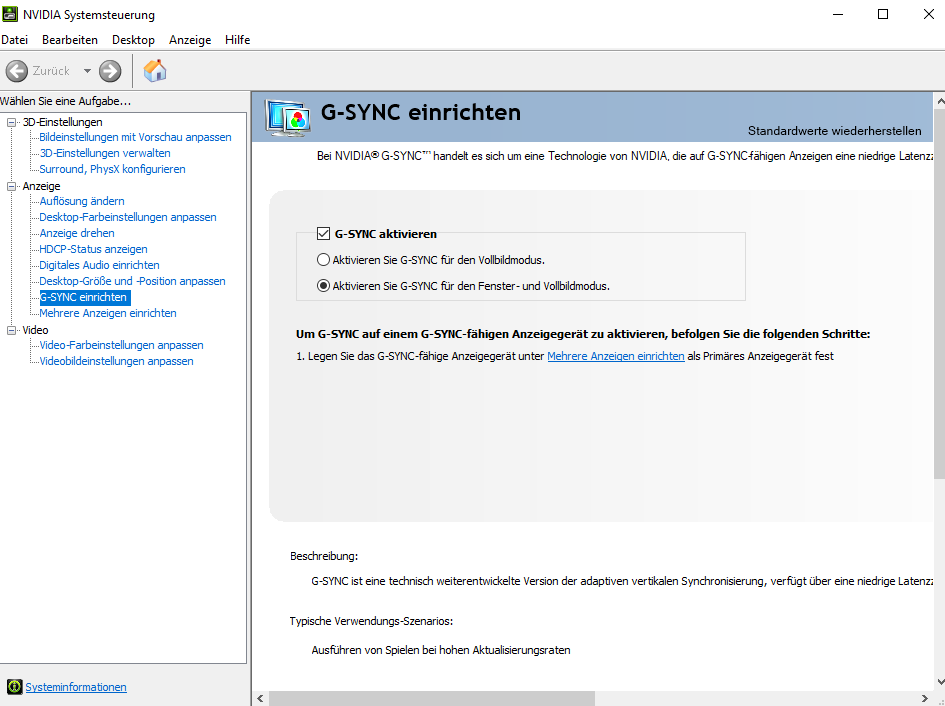Click the 3D-Einstellungen category label
The width and height of the screenshot is (945, 706).
click(63, 122)
